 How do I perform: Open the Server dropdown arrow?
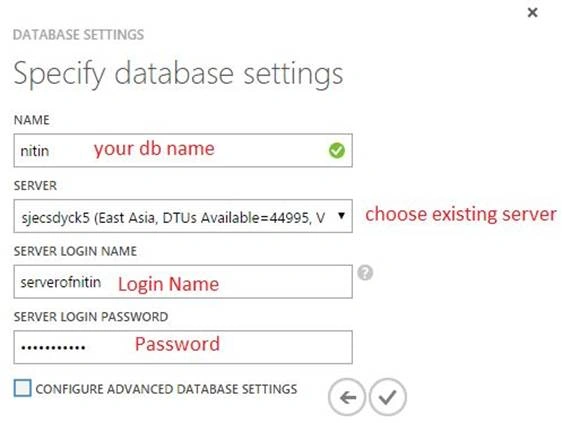(342, 216)
